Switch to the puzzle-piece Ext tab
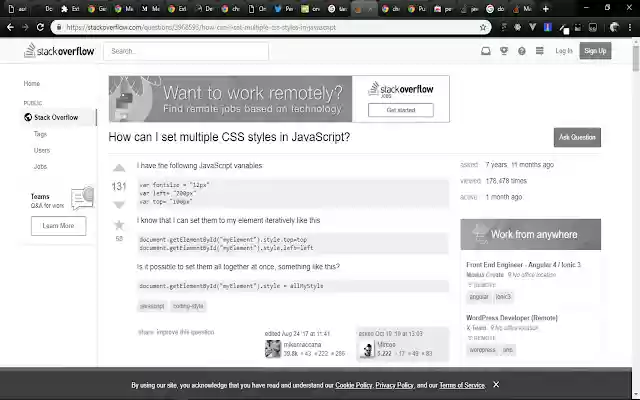 point(70,8)
